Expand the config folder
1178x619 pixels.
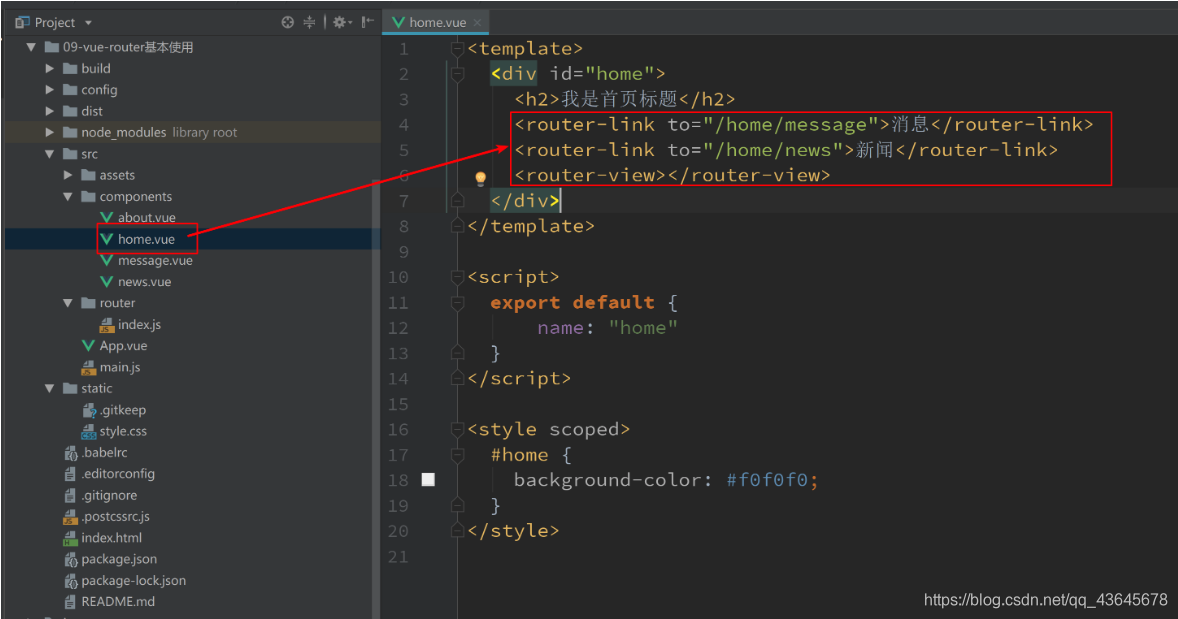(50, 89)
